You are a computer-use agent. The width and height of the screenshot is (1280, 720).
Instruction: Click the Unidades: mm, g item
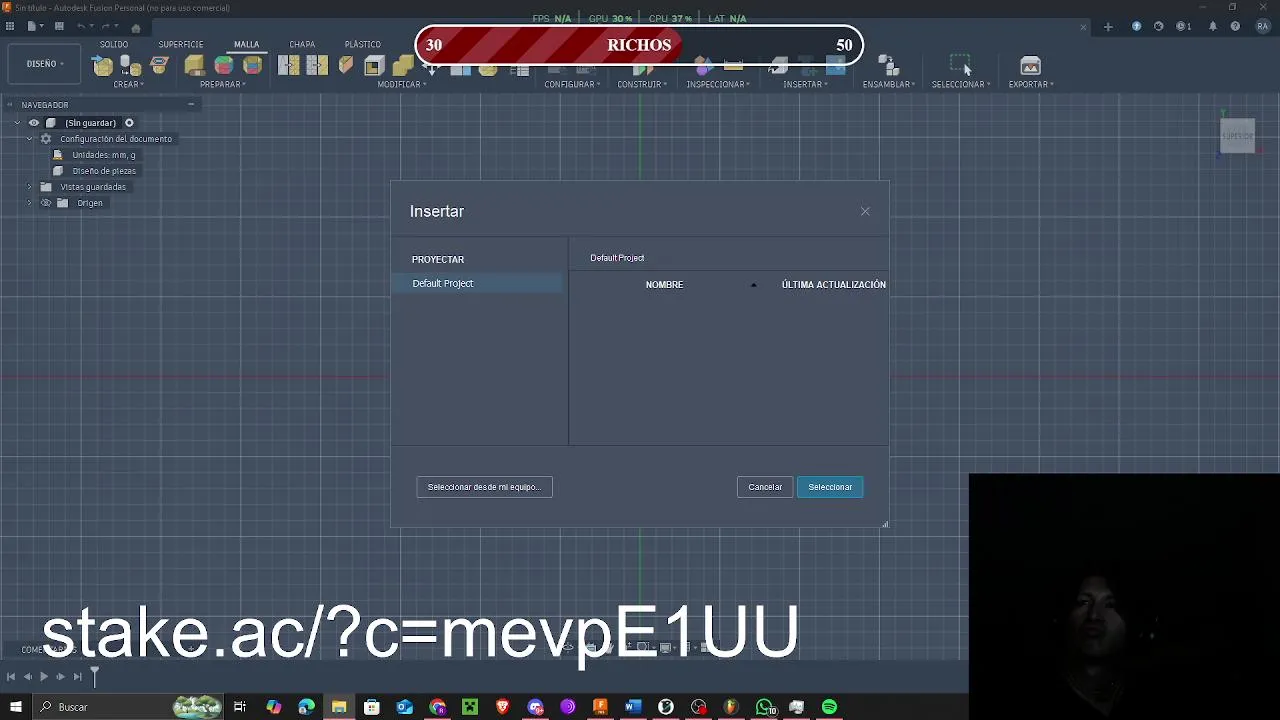point(104,155)
